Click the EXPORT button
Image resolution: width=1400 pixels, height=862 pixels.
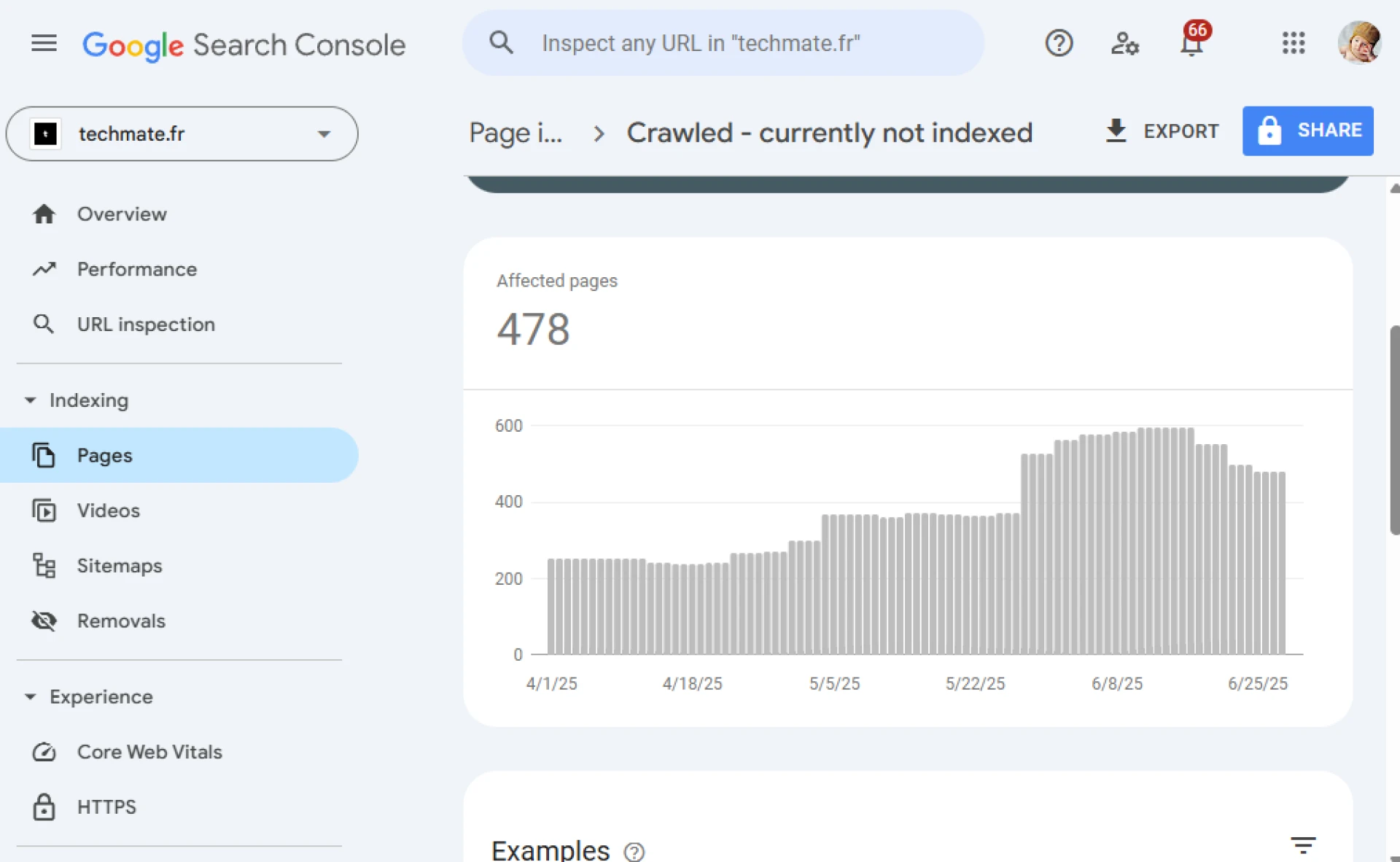pyautogui.click(x=1162, y=131)
